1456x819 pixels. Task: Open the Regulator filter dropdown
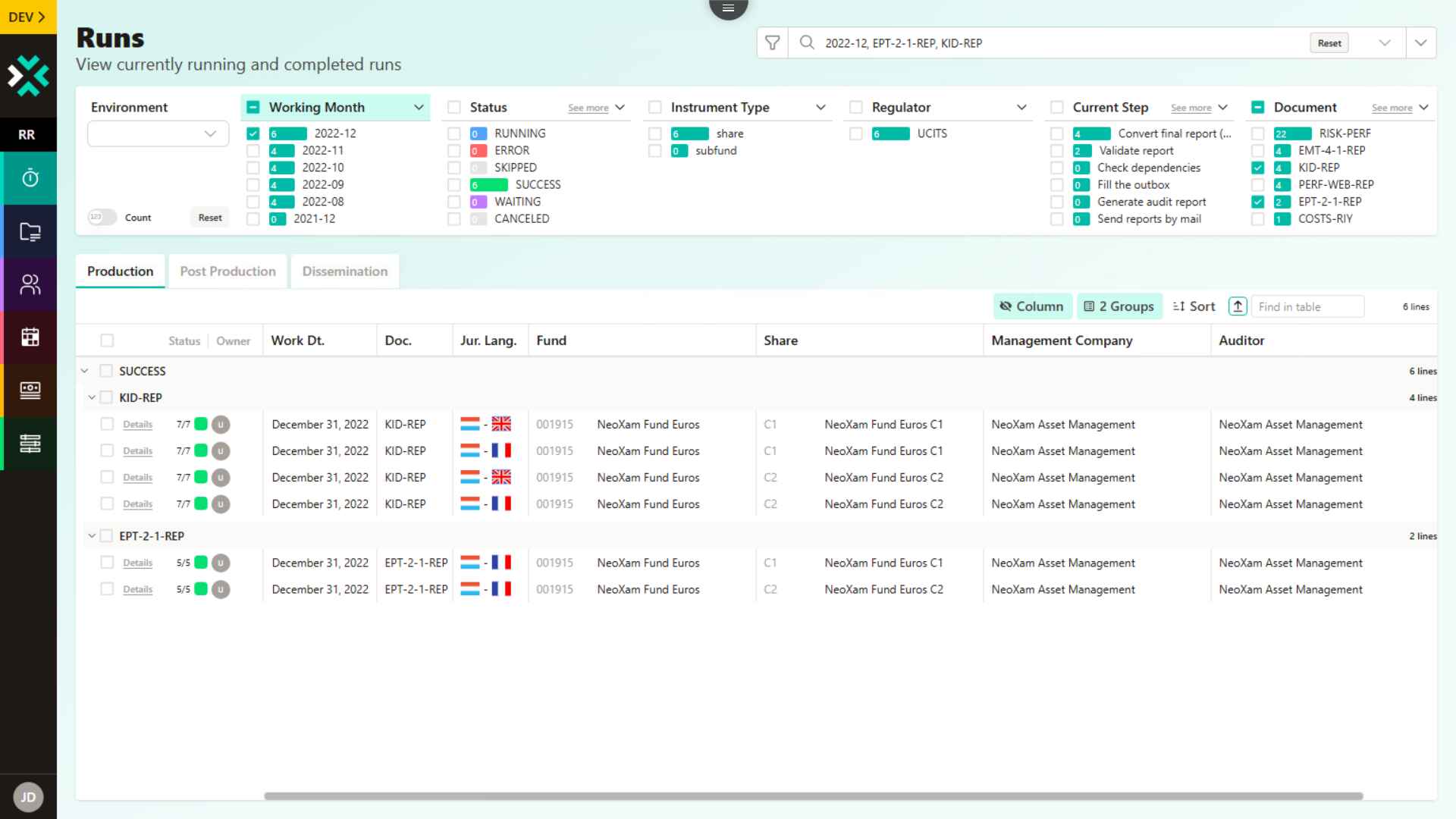(x=1022, y=107)
